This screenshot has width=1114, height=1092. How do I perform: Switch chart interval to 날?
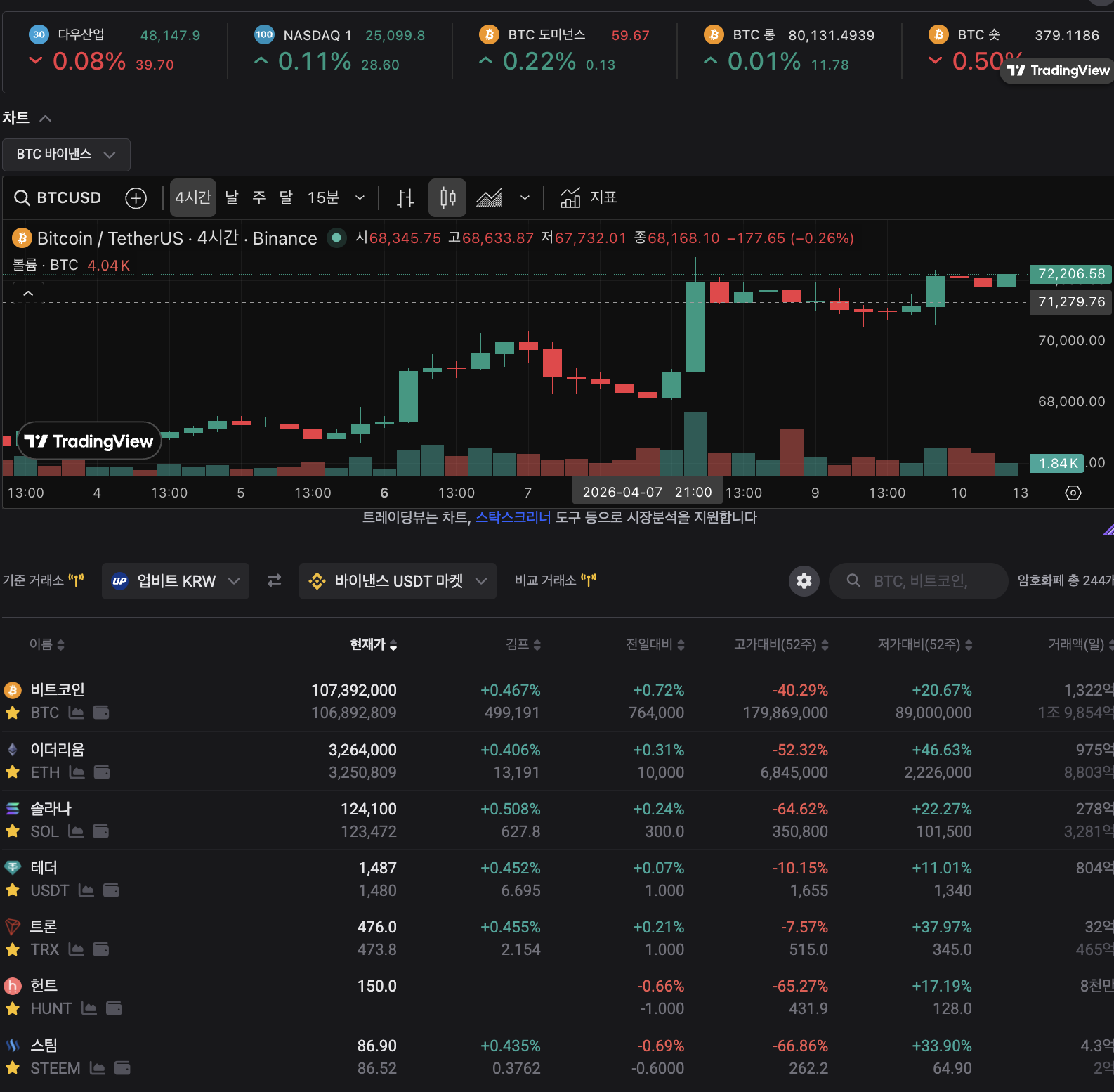[232, 198]
